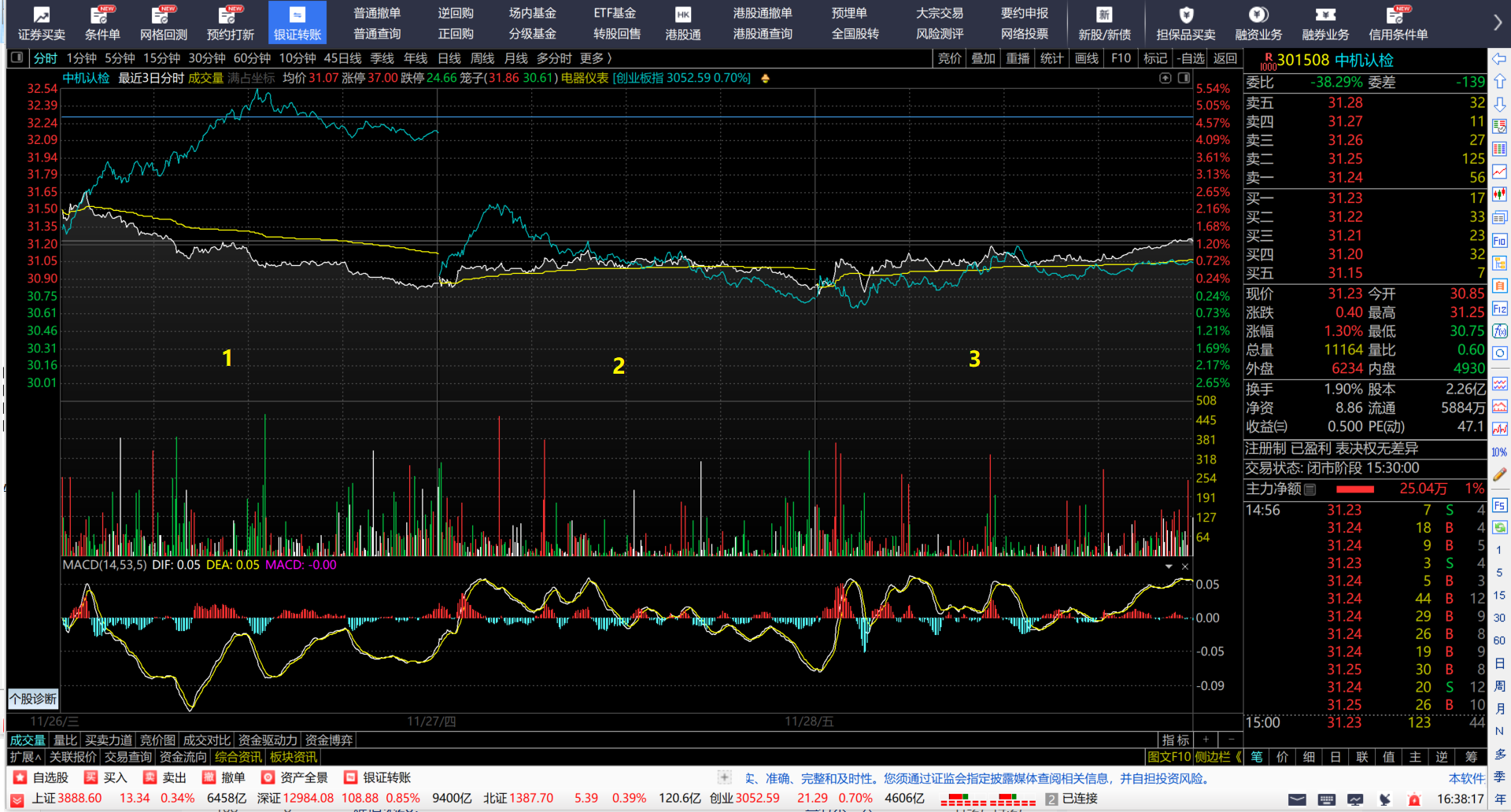This screenshot has height=812, width=1511.
Task: Click the 普通撤单 order cancel button
Action: [x=377, y=13]
